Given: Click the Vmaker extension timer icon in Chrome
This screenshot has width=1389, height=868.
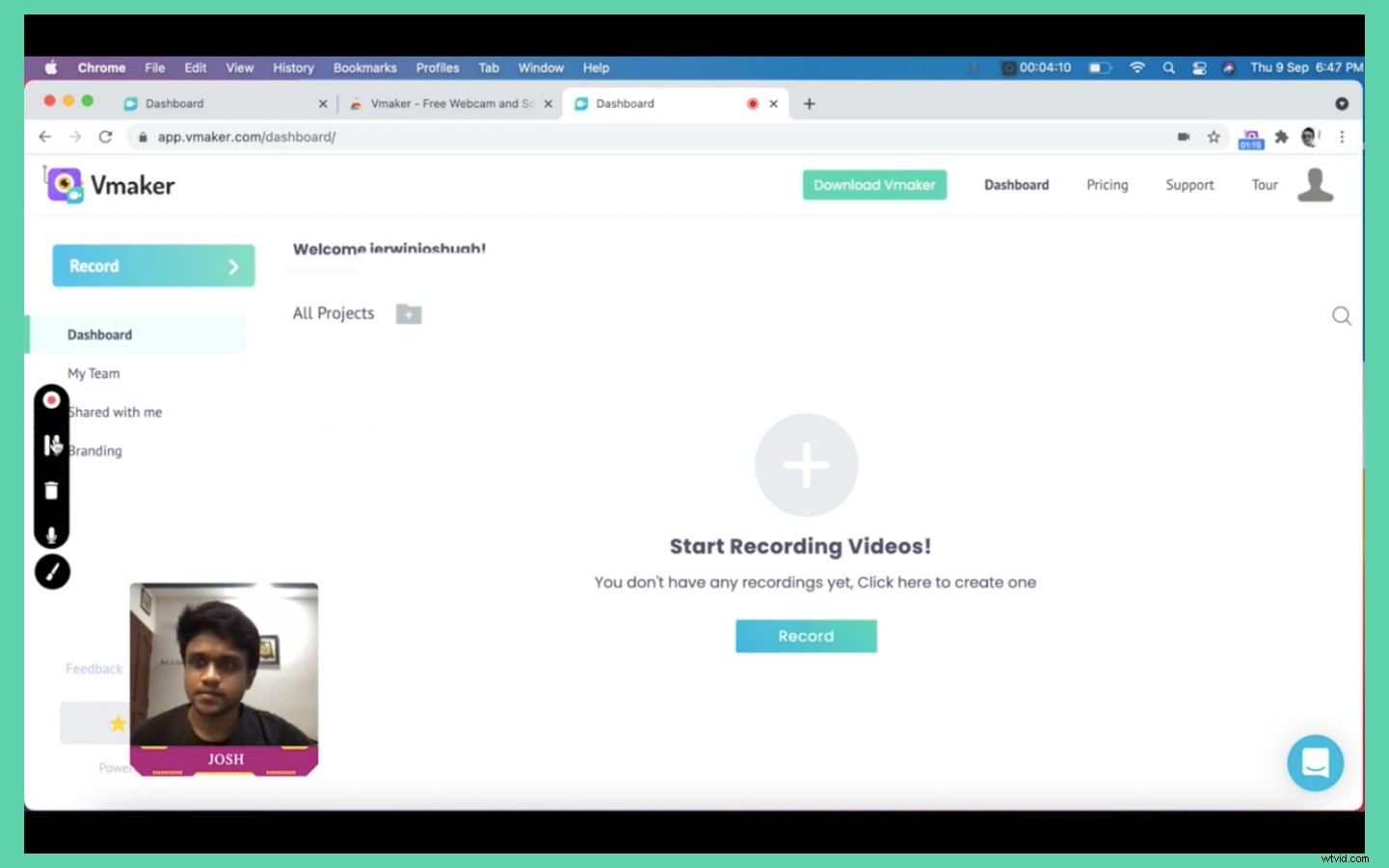Looking at the screenshot, I should [1250, 138].
